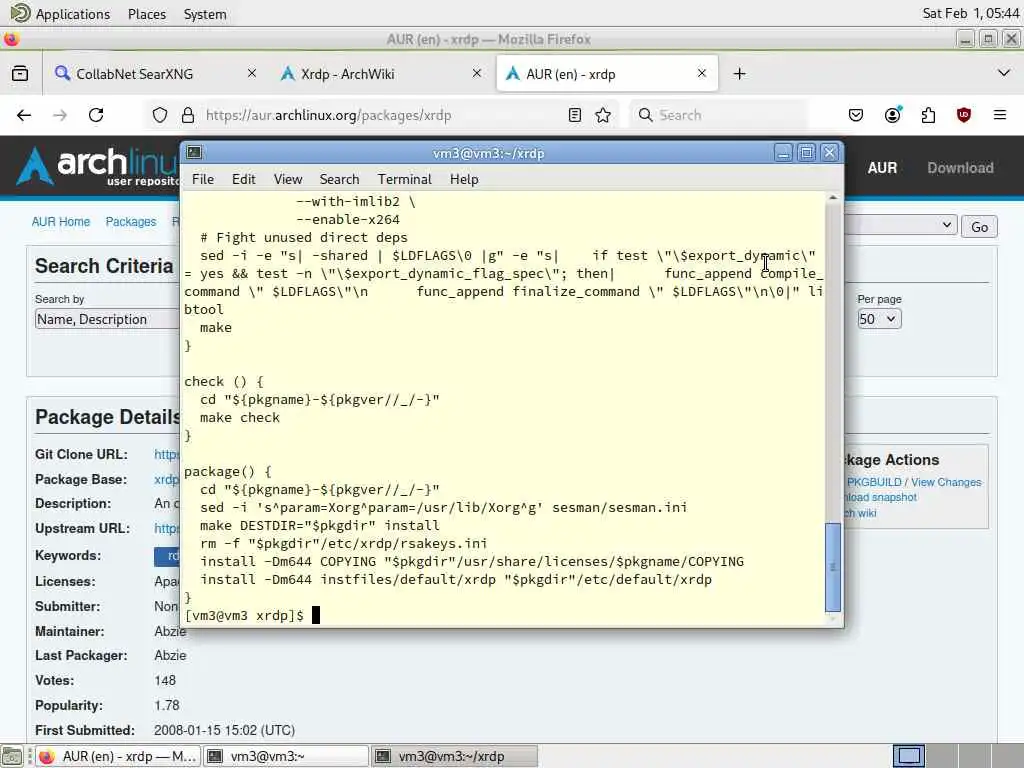Image resolution: width=1024 pixels, height=768 pixels.
Task: Click the terminal scrollbar up arrow
Action: (x=833, y=197)
